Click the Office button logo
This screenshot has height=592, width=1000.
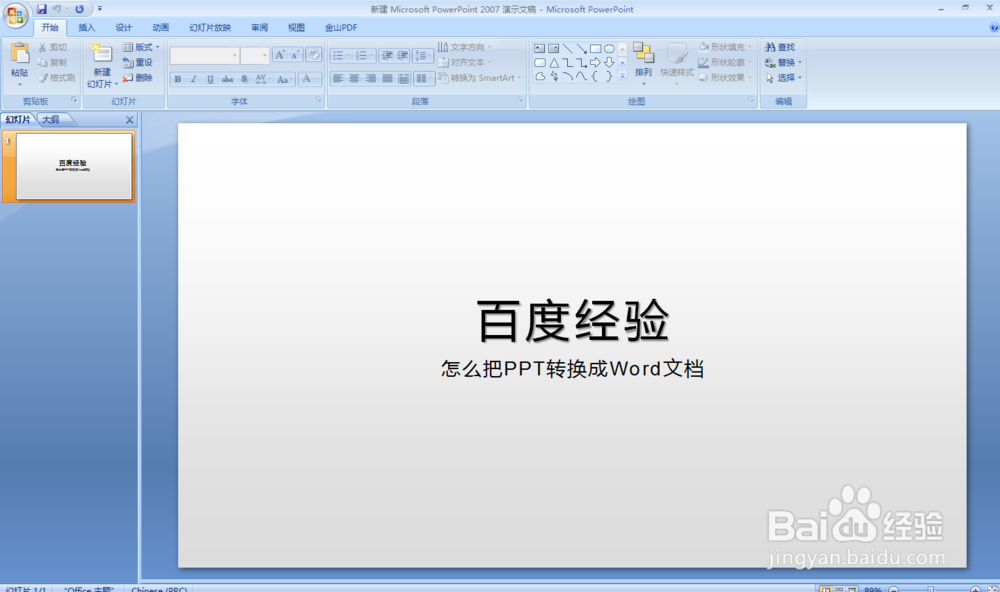15,15
